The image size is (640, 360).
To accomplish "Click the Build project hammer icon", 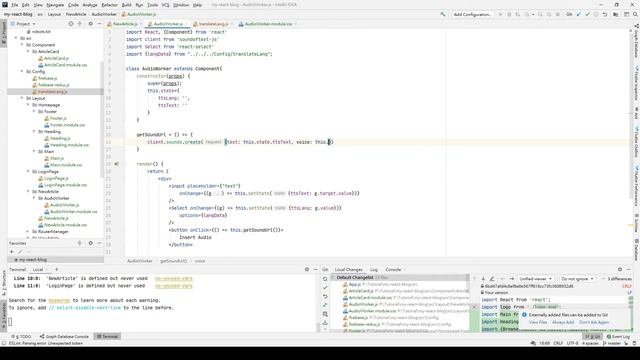I will 443,14.
